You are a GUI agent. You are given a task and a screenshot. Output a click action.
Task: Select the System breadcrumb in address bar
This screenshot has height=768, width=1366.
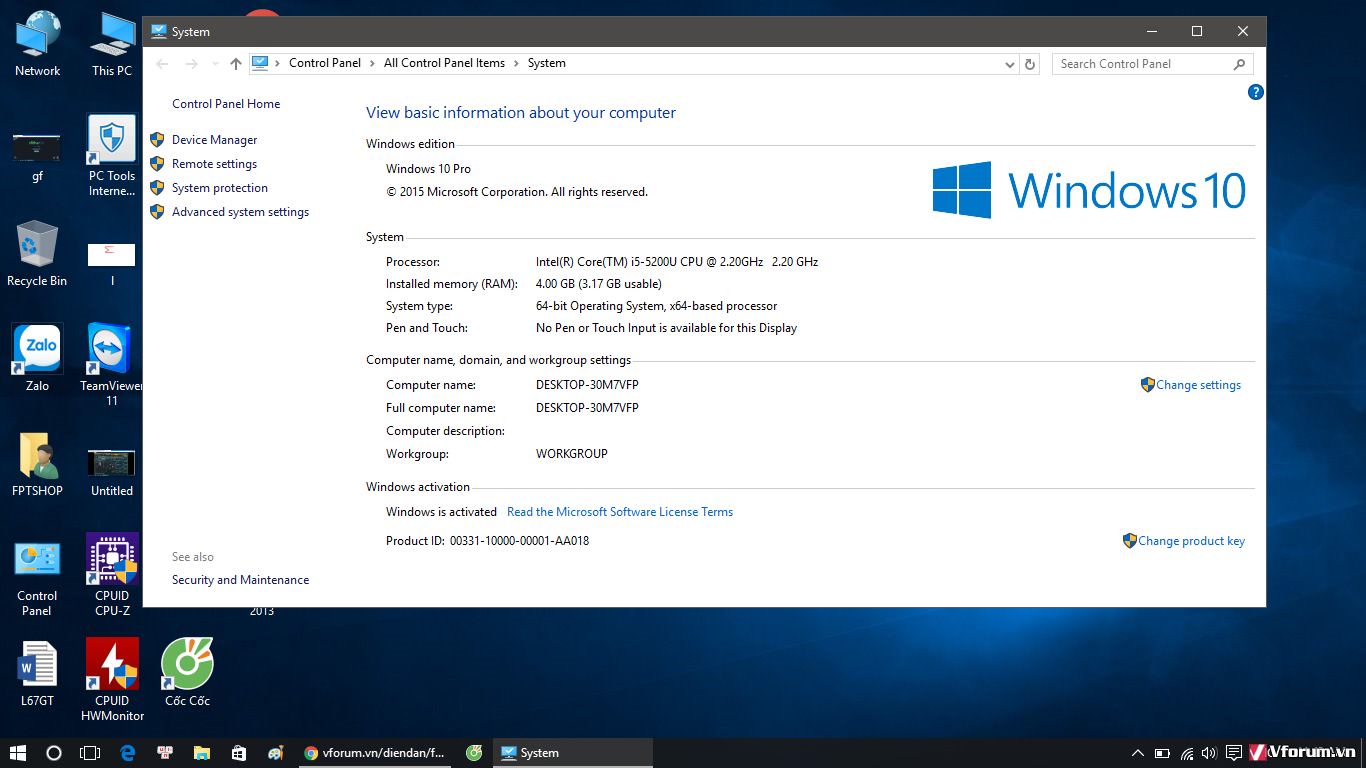546,63
